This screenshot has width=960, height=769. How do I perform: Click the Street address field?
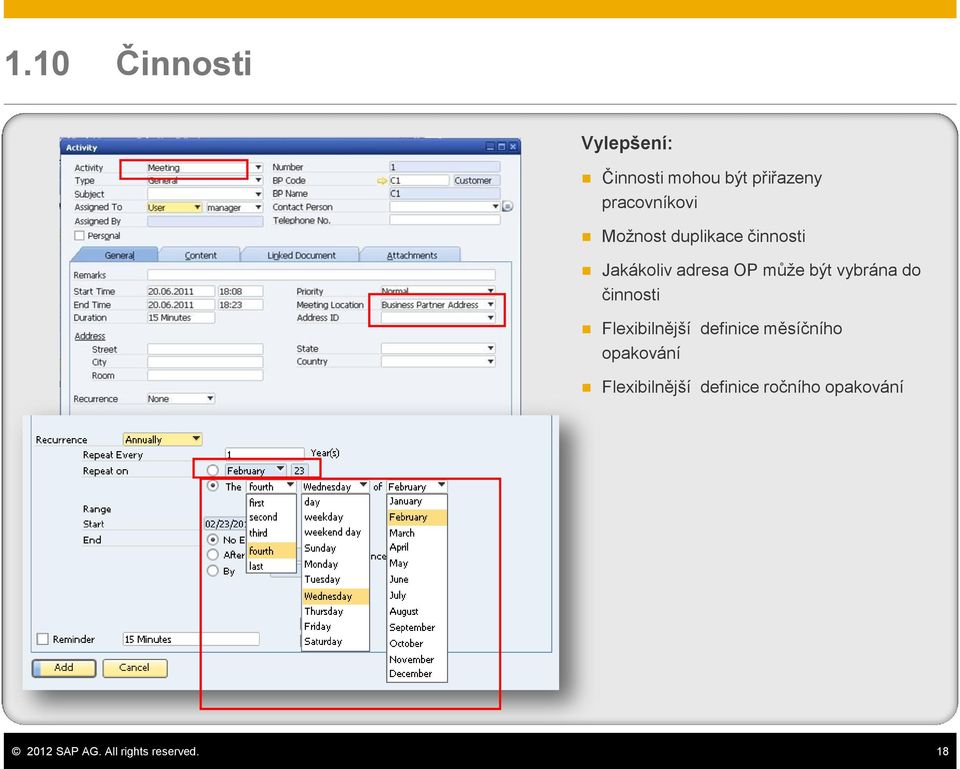tap(205, 349)
